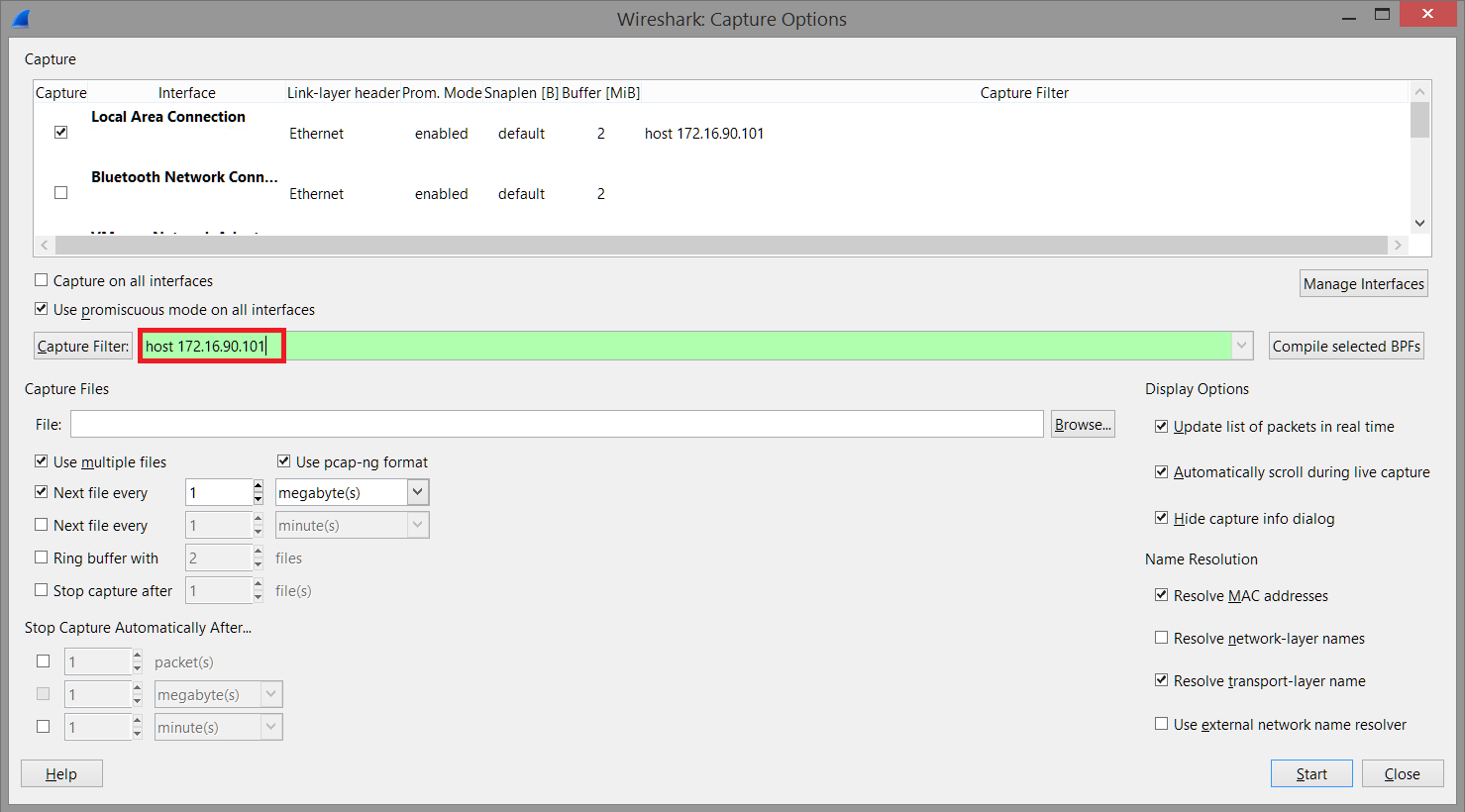Image resolution: width=1465 pixels, height=812 pixels.
Task: Click enabled in the Bluetooth Network row
Action: coord(442,193)
